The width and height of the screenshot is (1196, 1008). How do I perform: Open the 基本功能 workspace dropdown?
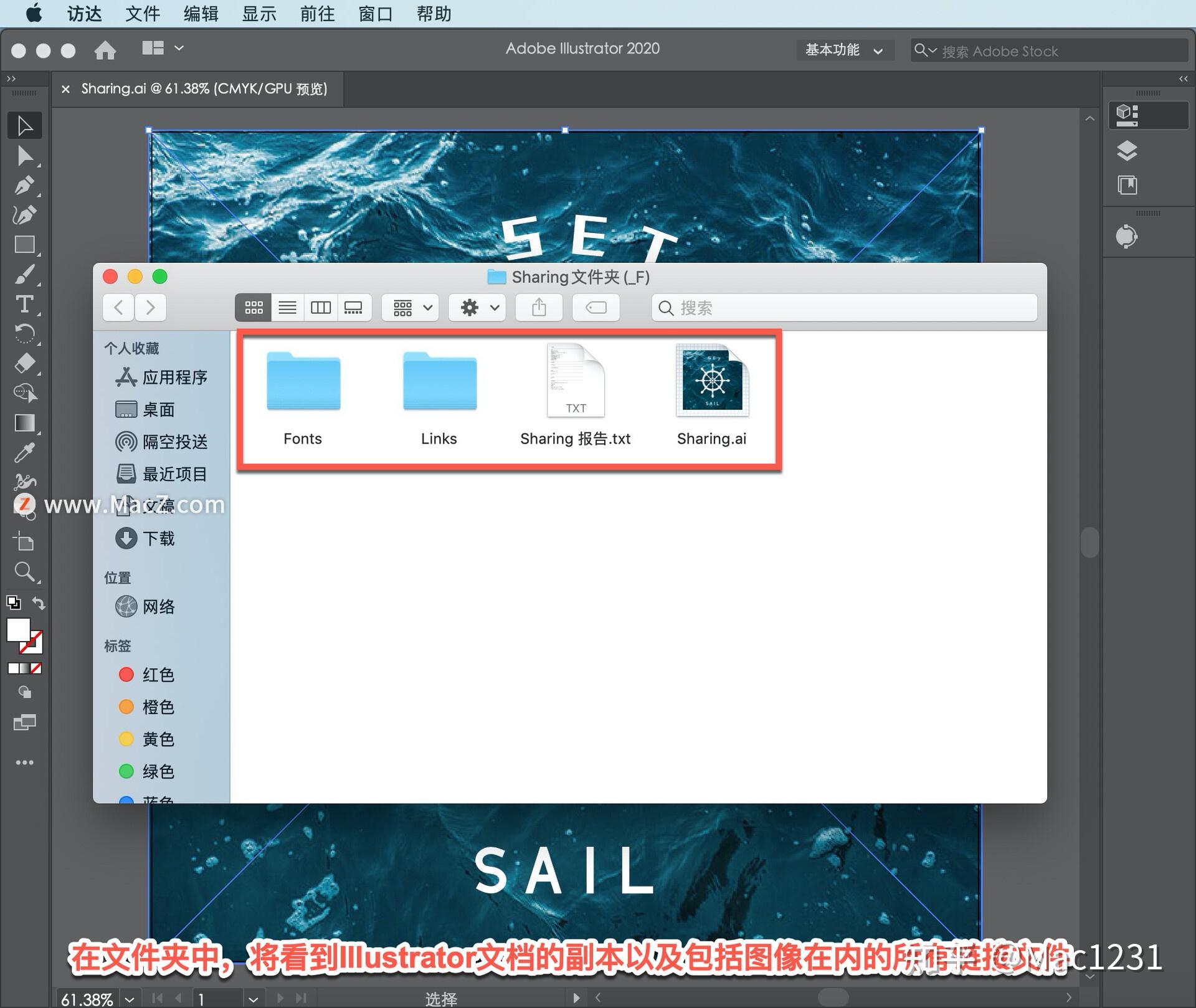[x=844, y=50]
